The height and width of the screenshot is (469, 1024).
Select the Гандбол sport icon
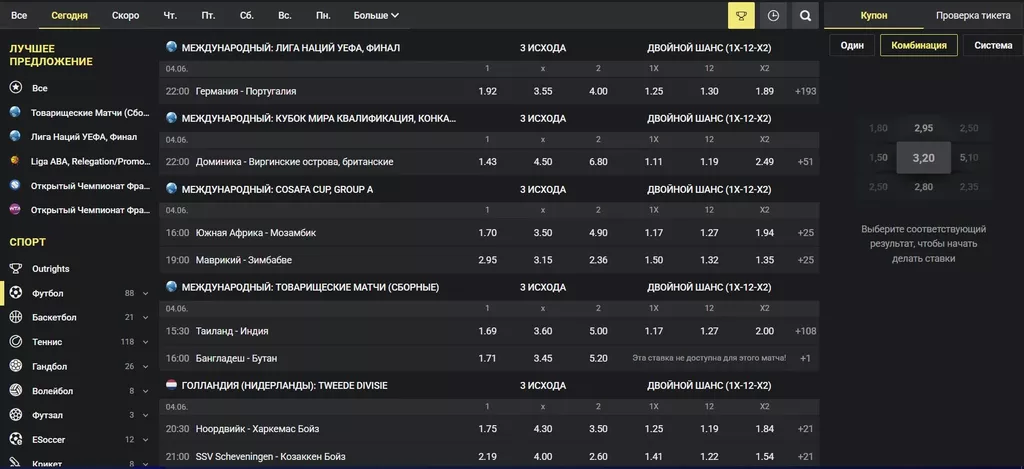tap(16, 366)
